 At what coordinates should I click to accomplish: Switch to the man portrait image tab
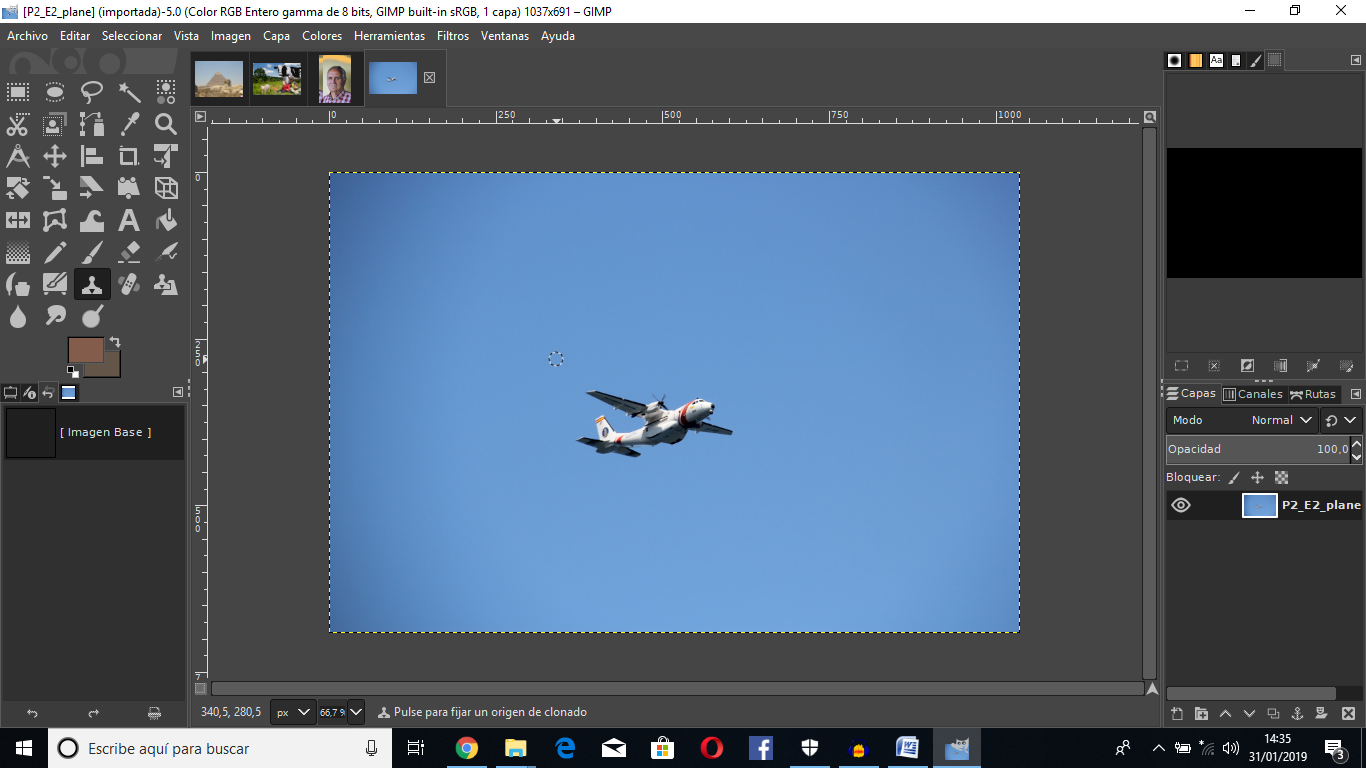335,79
